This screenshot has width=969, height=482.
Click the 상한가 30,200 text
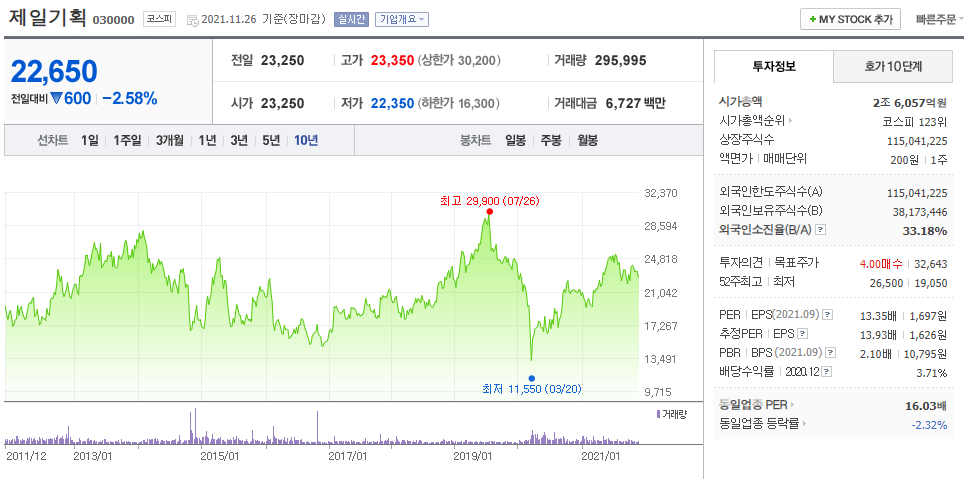point(459,61)
